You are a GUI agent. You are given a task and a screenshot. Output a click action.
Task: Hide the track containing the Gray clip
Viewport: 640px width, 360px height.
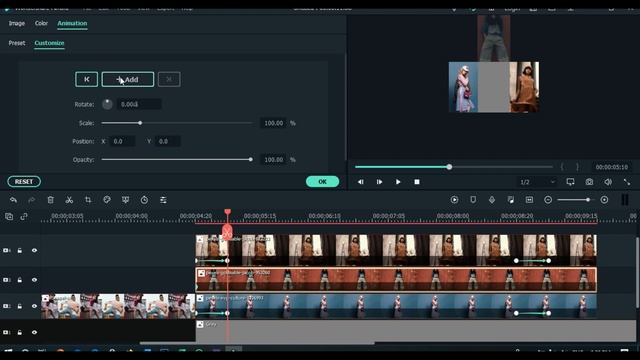(34, 332)
